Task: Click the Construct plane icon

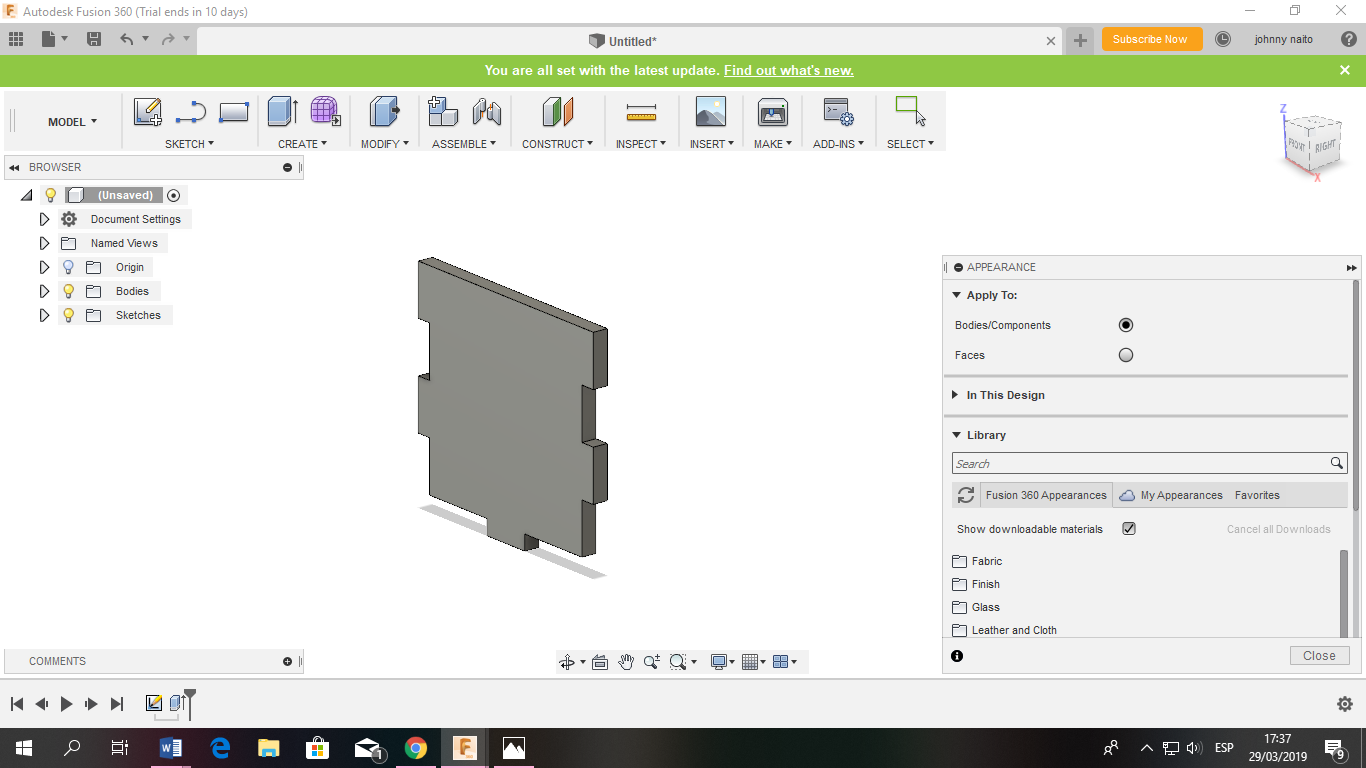Action: click(558, 111)
